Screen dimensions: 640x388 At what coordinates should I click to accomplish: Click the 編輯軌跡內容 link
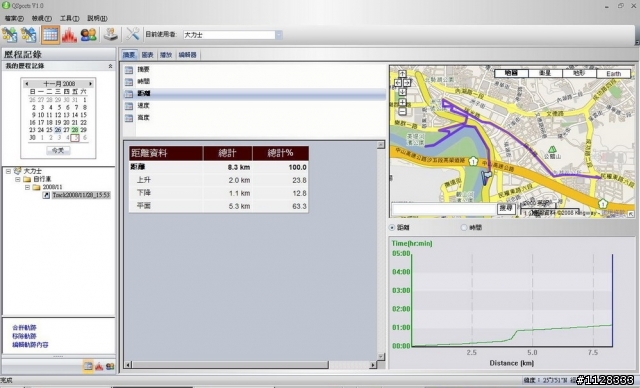(30, 345)
